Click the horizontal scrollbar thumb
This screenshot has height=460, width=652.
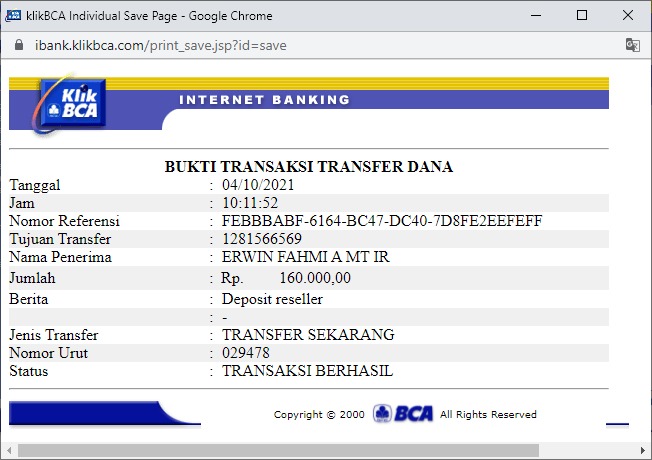pyautogui.click(x=278, y=450)
